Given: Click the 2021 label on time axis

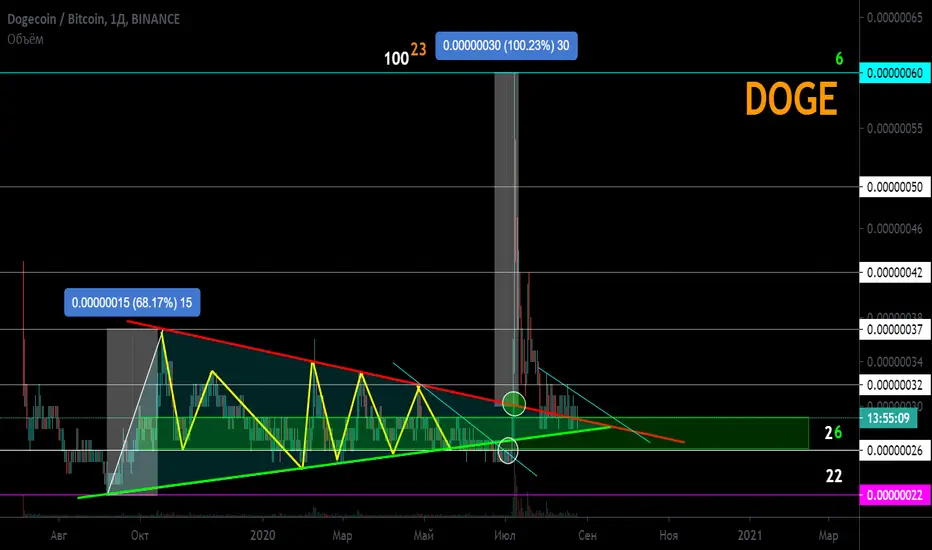Looking at the screenshot, I should pyautogui.click(x=750, y=536).
